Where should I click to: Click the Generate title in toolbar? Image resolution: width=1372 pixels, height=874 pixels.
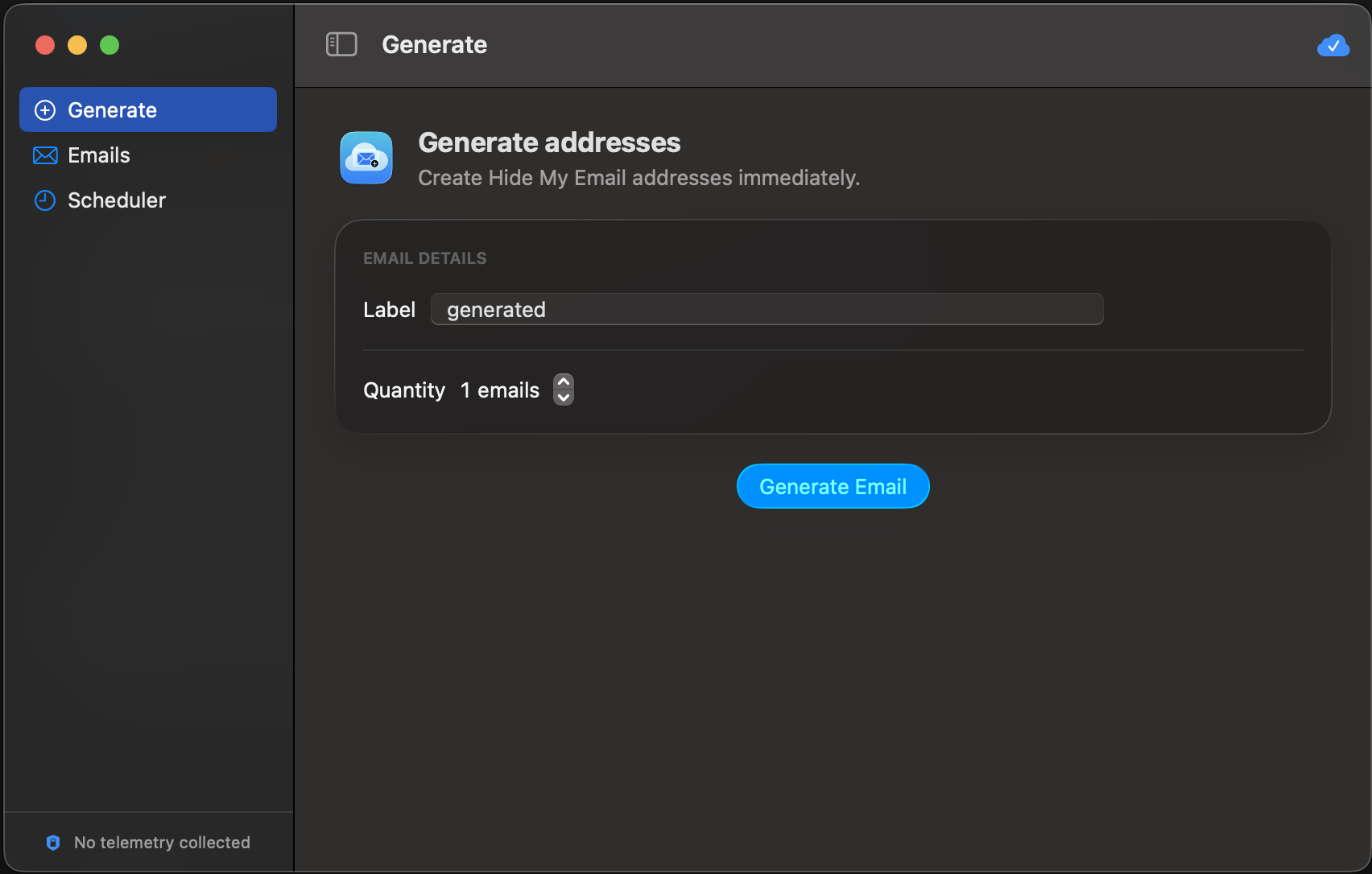click(435, 44)
